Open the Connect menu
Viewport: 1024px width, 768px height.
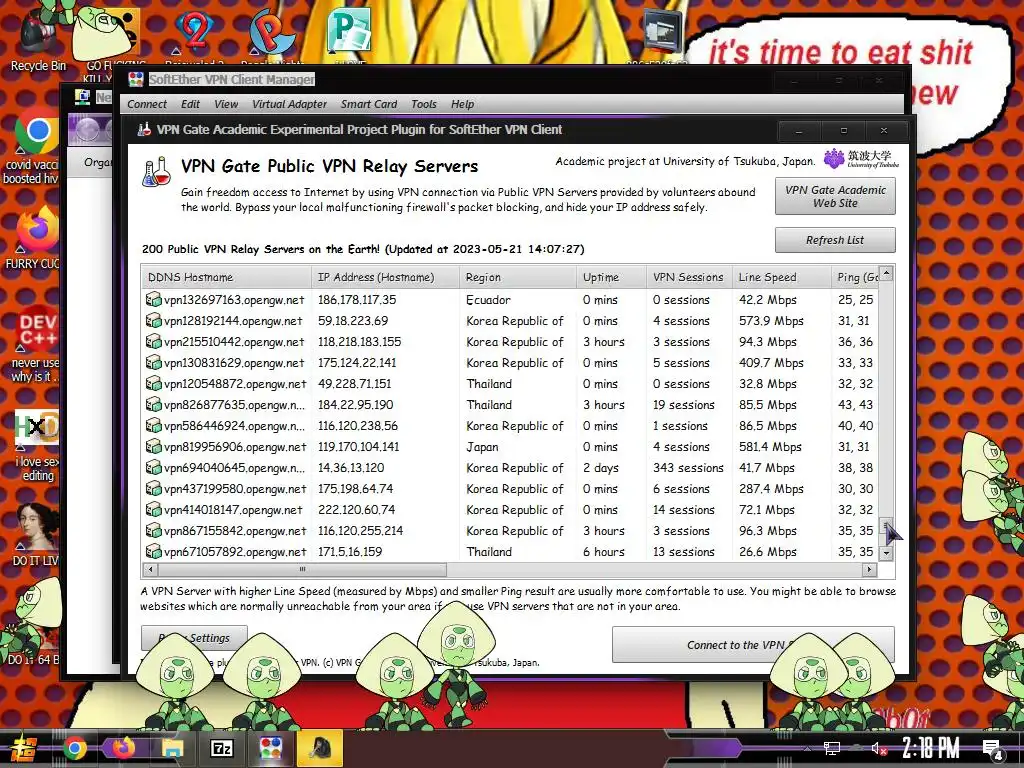[x=147, y=104]
